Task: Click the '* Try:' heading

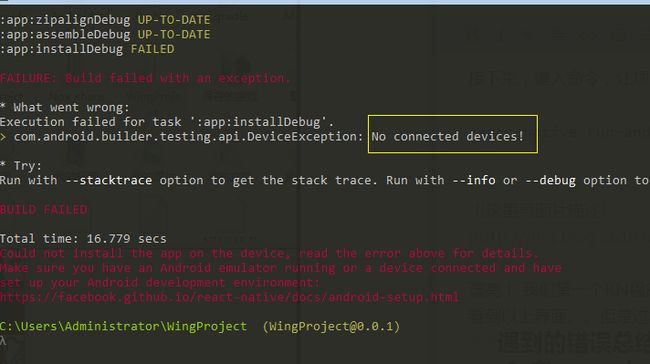Action: [21, 166]
